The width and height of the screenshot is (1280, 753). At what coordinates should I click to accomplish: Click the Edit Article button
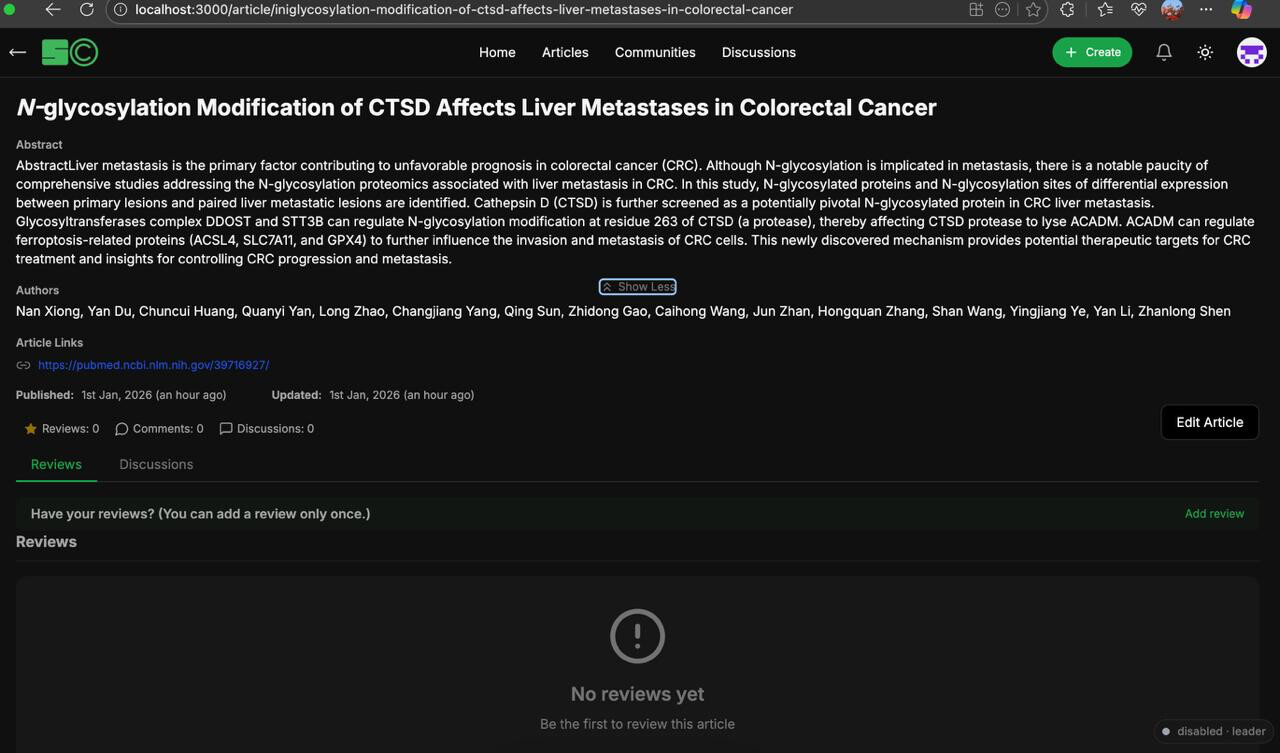tap(1209, 422)
